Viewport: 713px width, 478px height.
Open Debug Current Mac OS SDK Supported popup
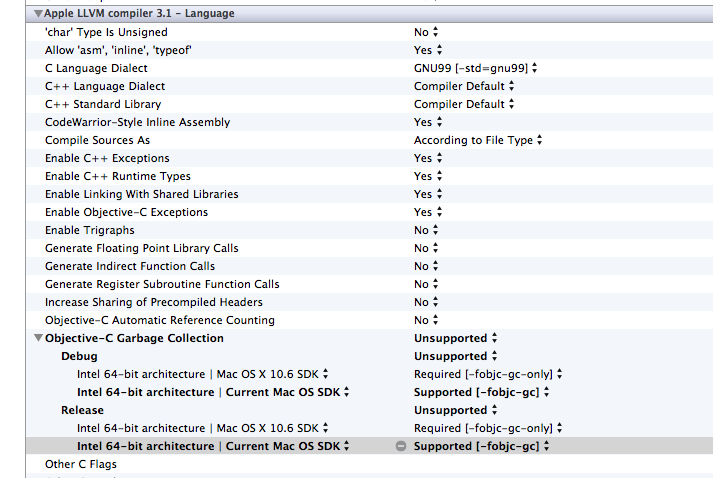pos(482,392)
